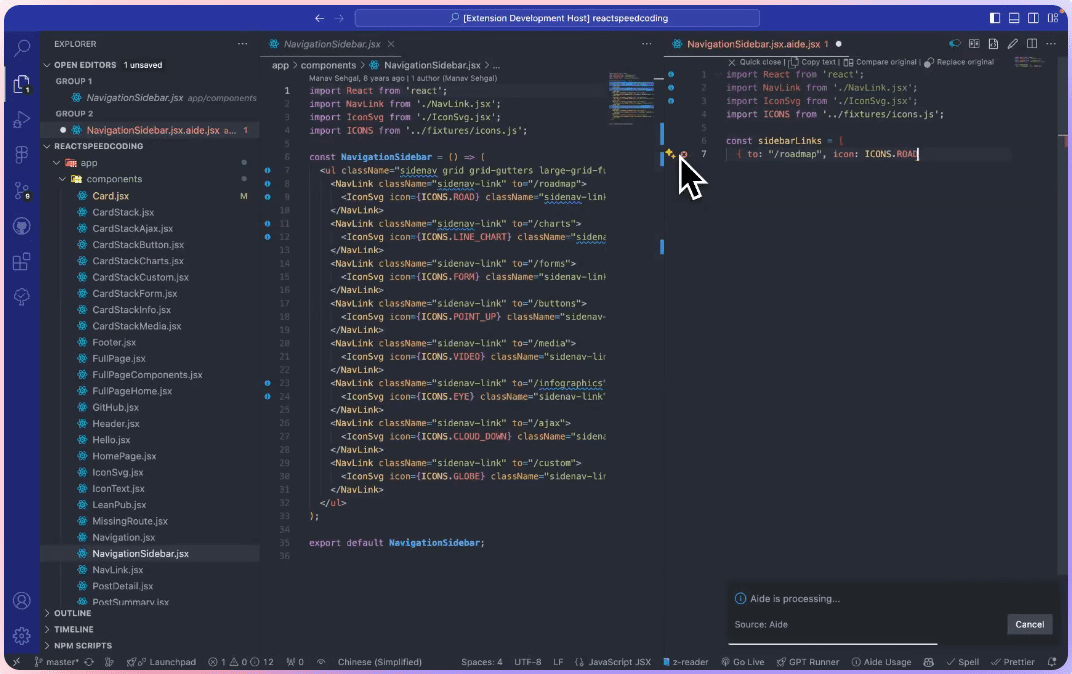Click the sync changes icon in status bar
1072x674 pixels.
pyautogui.click(x=89, y=662)
